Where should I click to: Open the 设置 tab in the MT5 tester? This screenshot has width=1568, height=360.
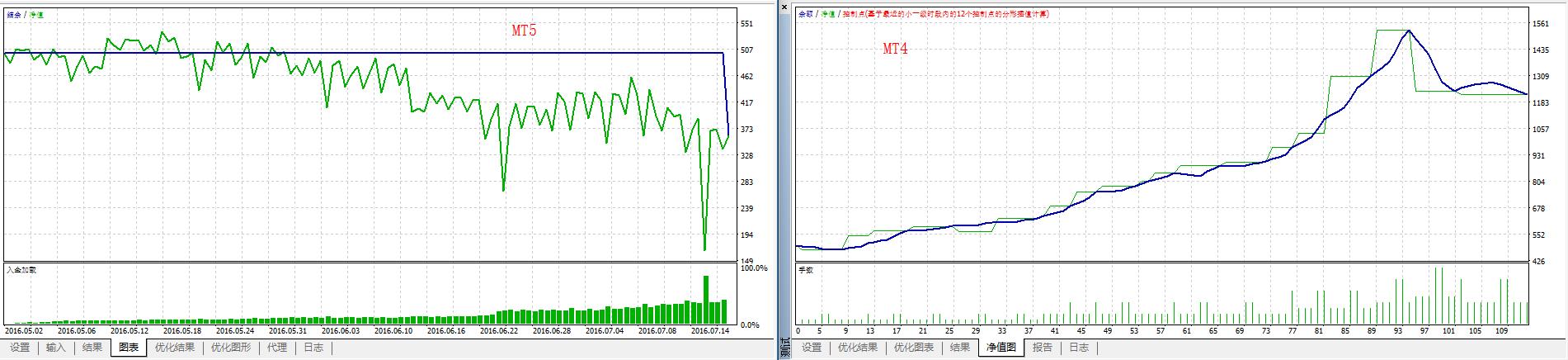pos(20,348)
